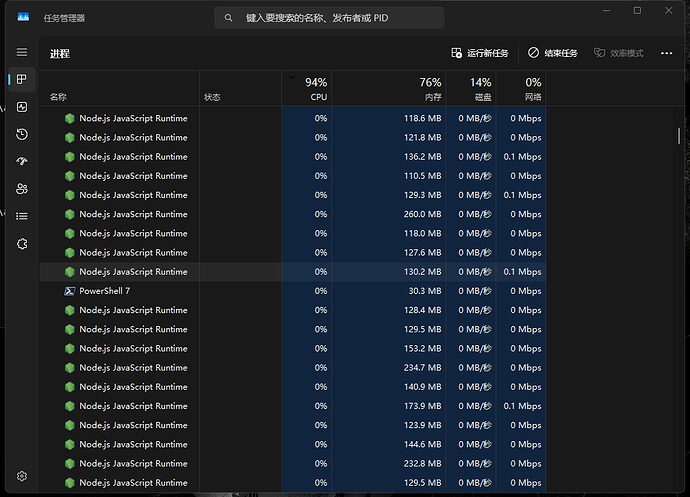Maximize the Task Manager window
This screenshot has width=690, height=497.
637,11
